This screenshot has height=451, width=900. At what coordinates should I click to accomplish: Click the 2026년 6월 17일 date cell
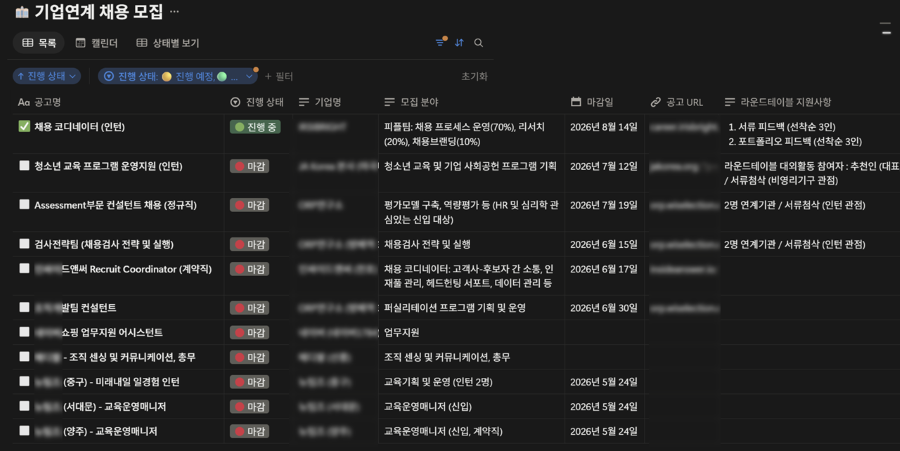(604, 269)
